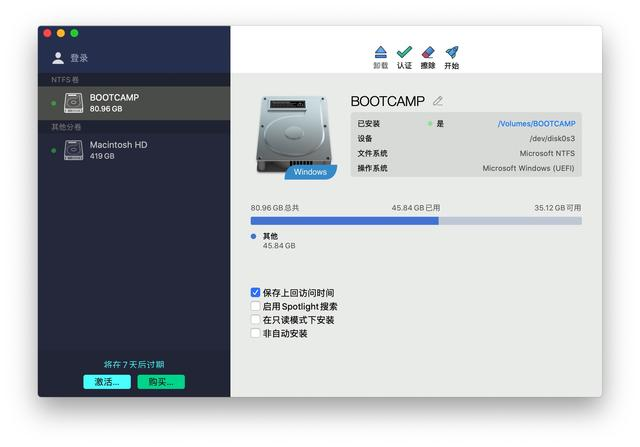Click the green status dot beside BOOTCAMP

point(53,103)
